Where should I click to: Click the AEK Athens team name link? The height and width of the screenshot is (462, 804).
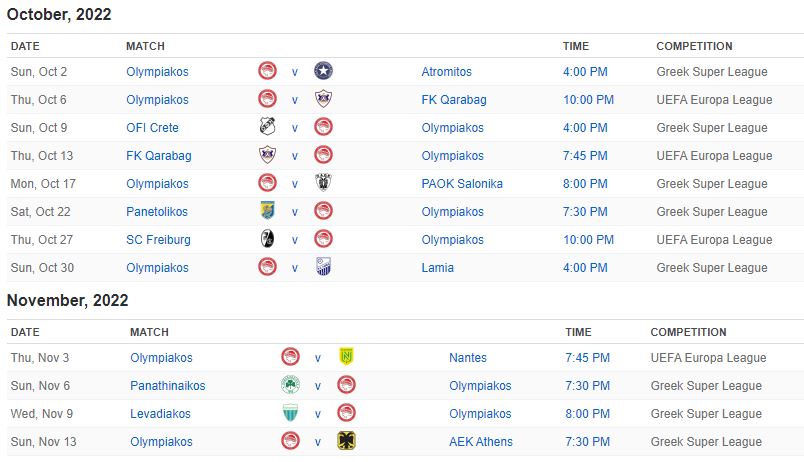click(x=480, y=442)
